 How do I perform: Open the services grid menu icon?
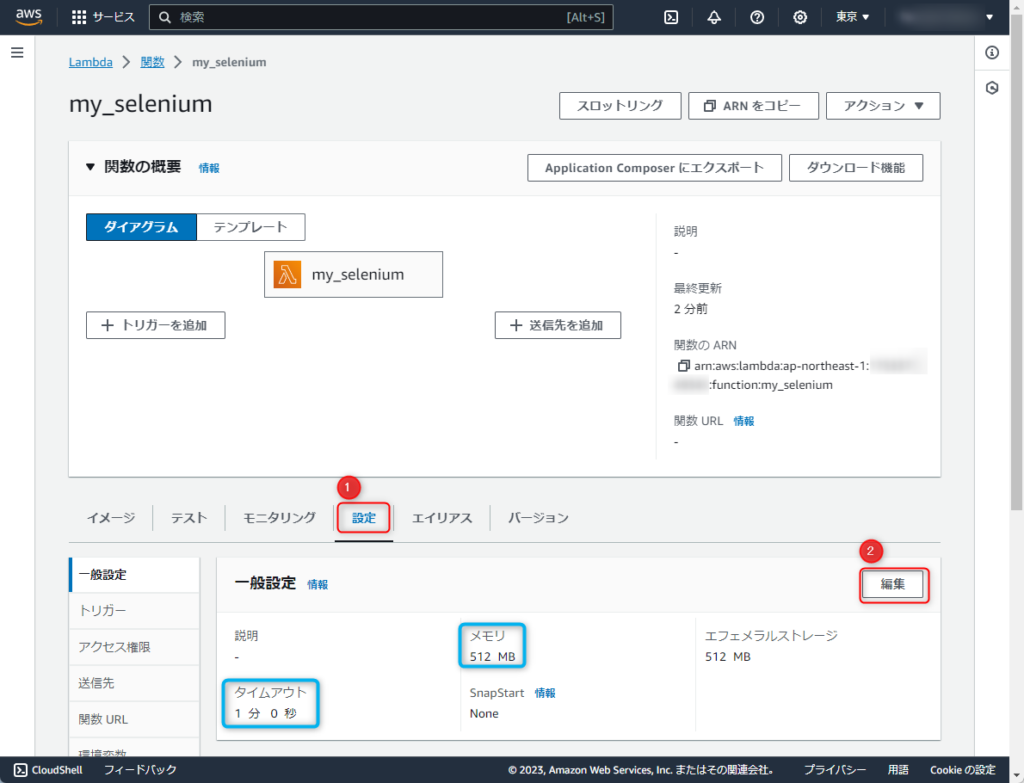point(79,17)
